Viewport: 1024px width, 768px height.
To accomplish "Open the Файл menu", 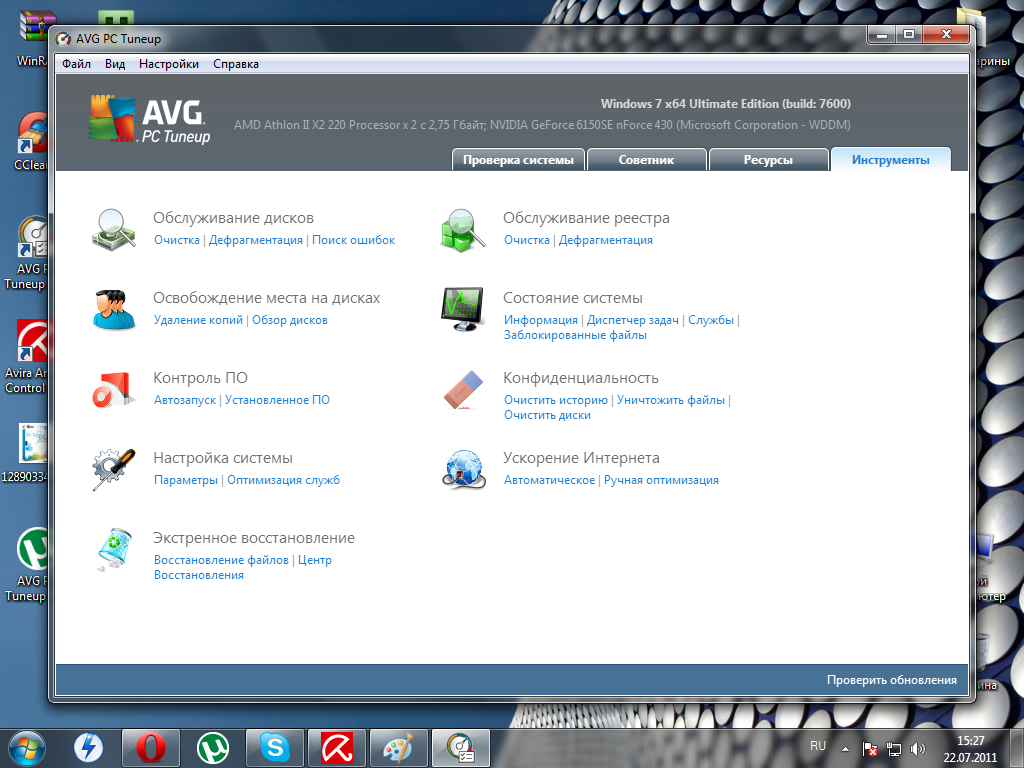I will point(76,64).
